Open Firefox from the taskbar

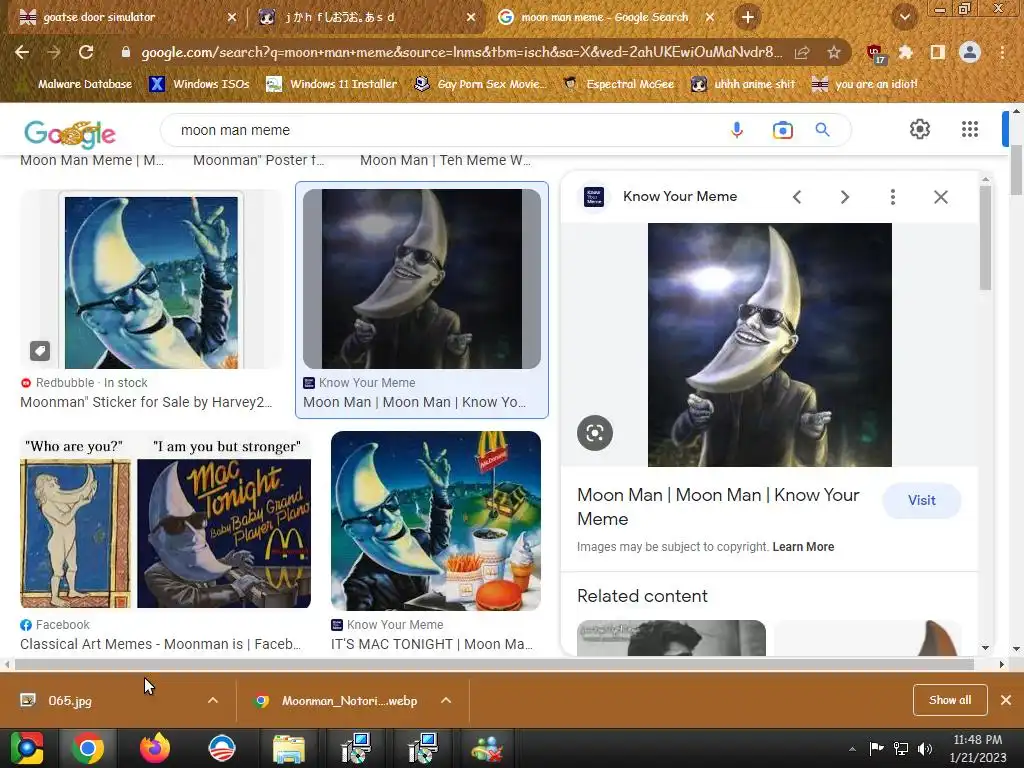[155, 748]
